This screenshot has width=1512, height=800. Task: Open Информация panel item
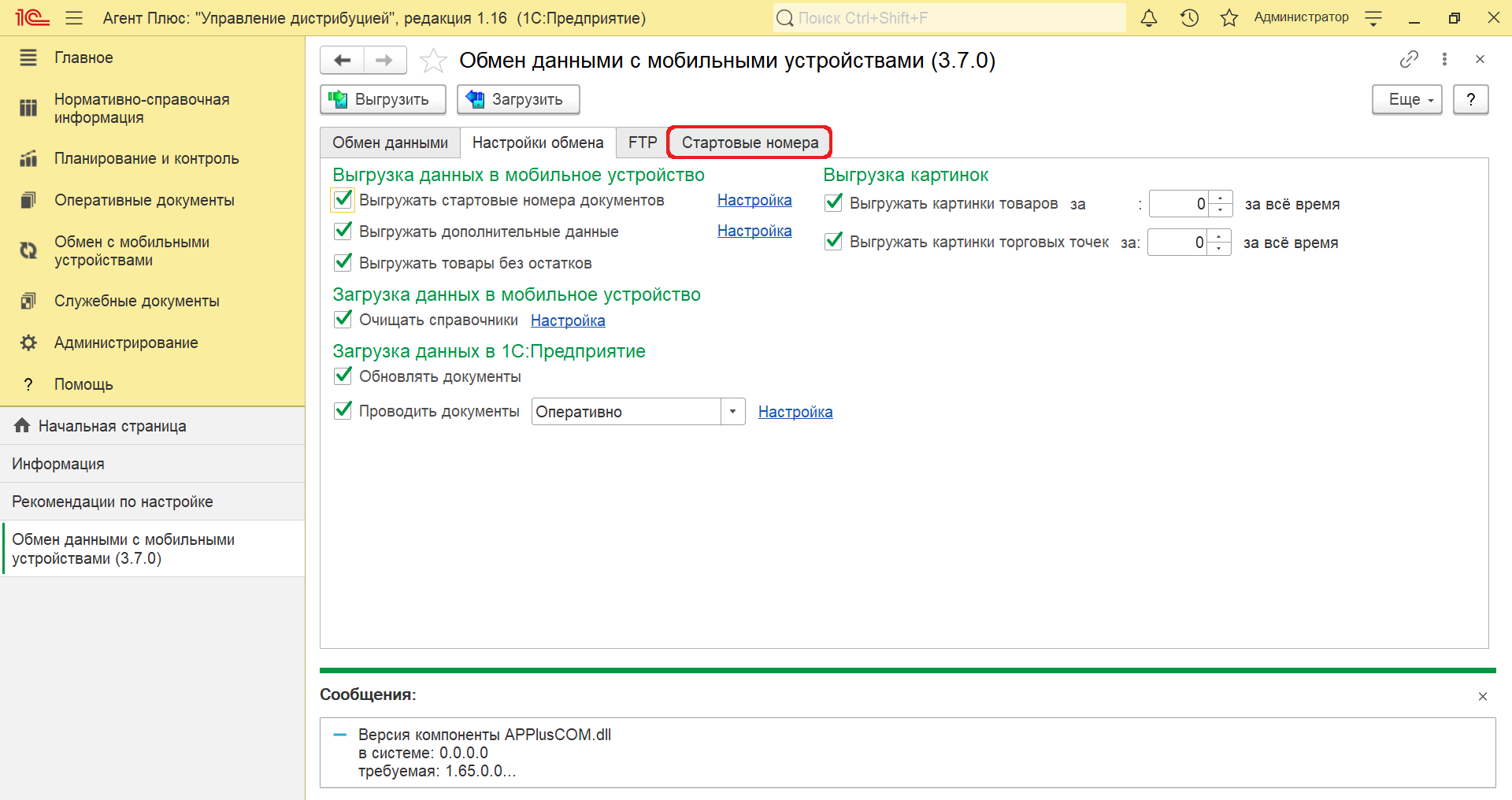(152, 464)
